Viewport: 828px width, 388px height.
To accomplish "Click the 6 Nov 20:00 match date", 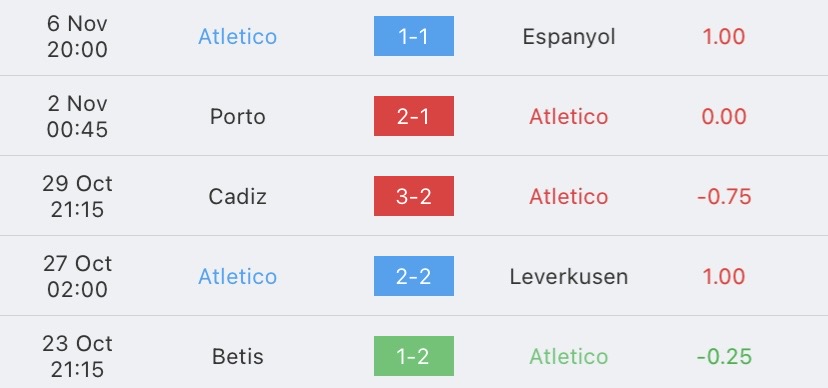I will pos(77,36).
